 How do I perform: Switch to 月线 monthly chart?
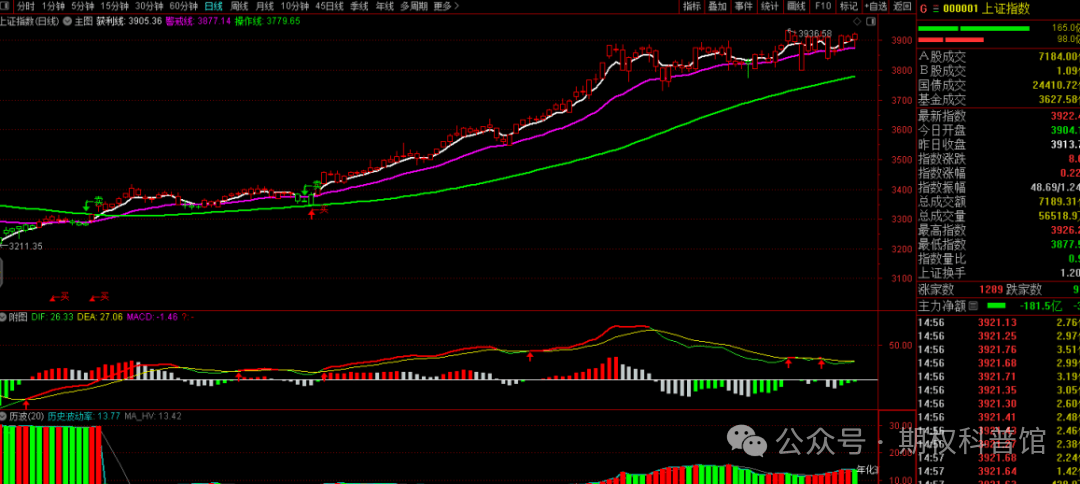click(265, 6)
